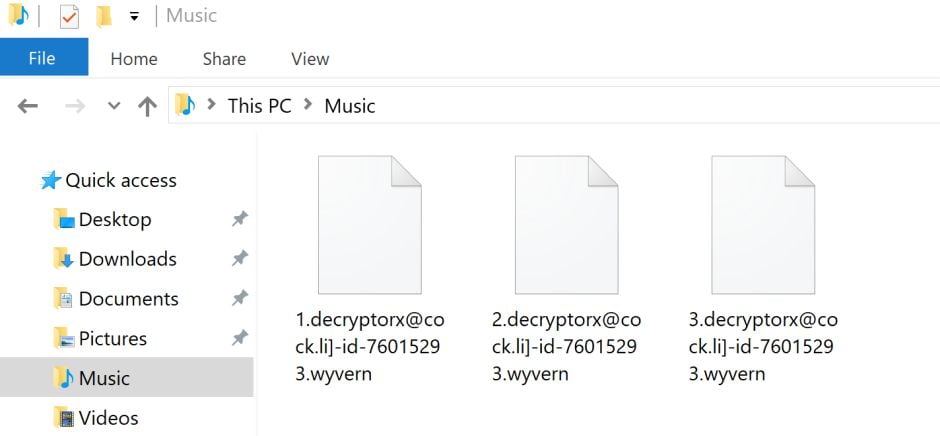Viewport: 940px width, 436px height.
Task: Click the pin icon next to Downloads
Action: pos(240,259)
